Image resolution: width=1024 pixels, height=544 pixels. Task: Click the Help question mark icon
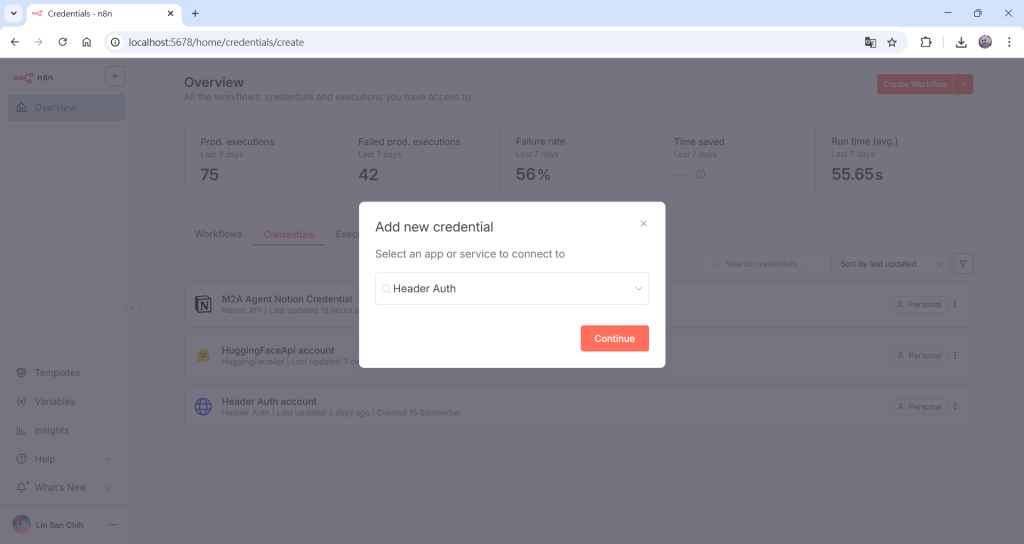coord(21,459)
